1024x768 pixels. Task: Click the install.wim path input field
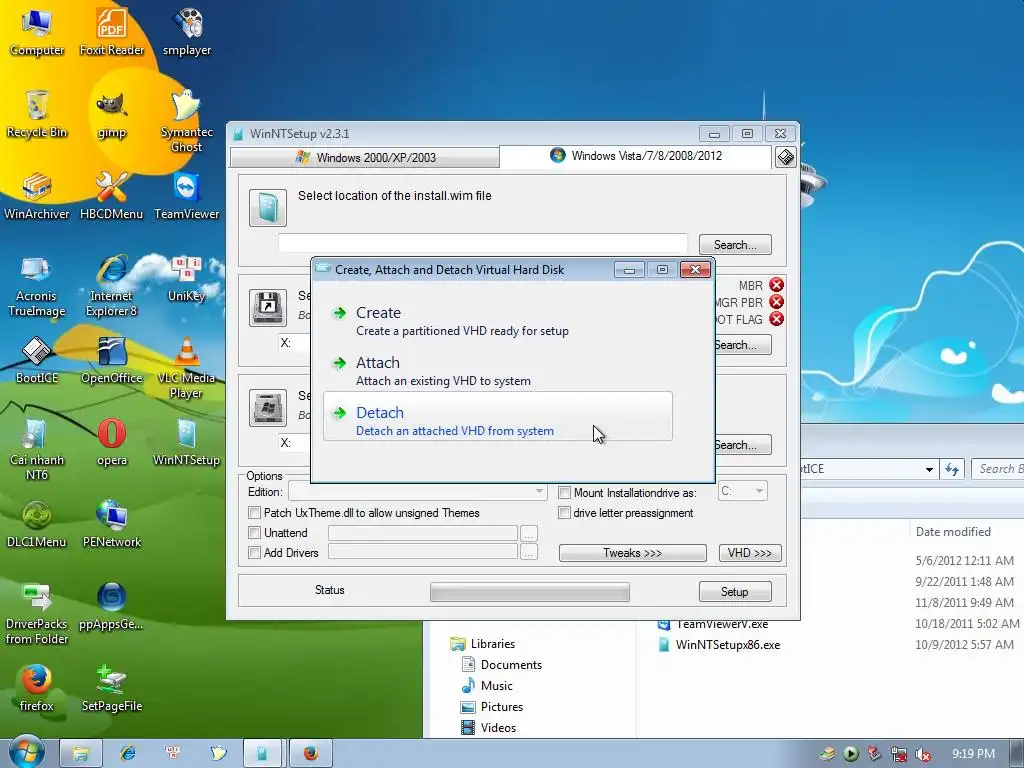point(483,243)
